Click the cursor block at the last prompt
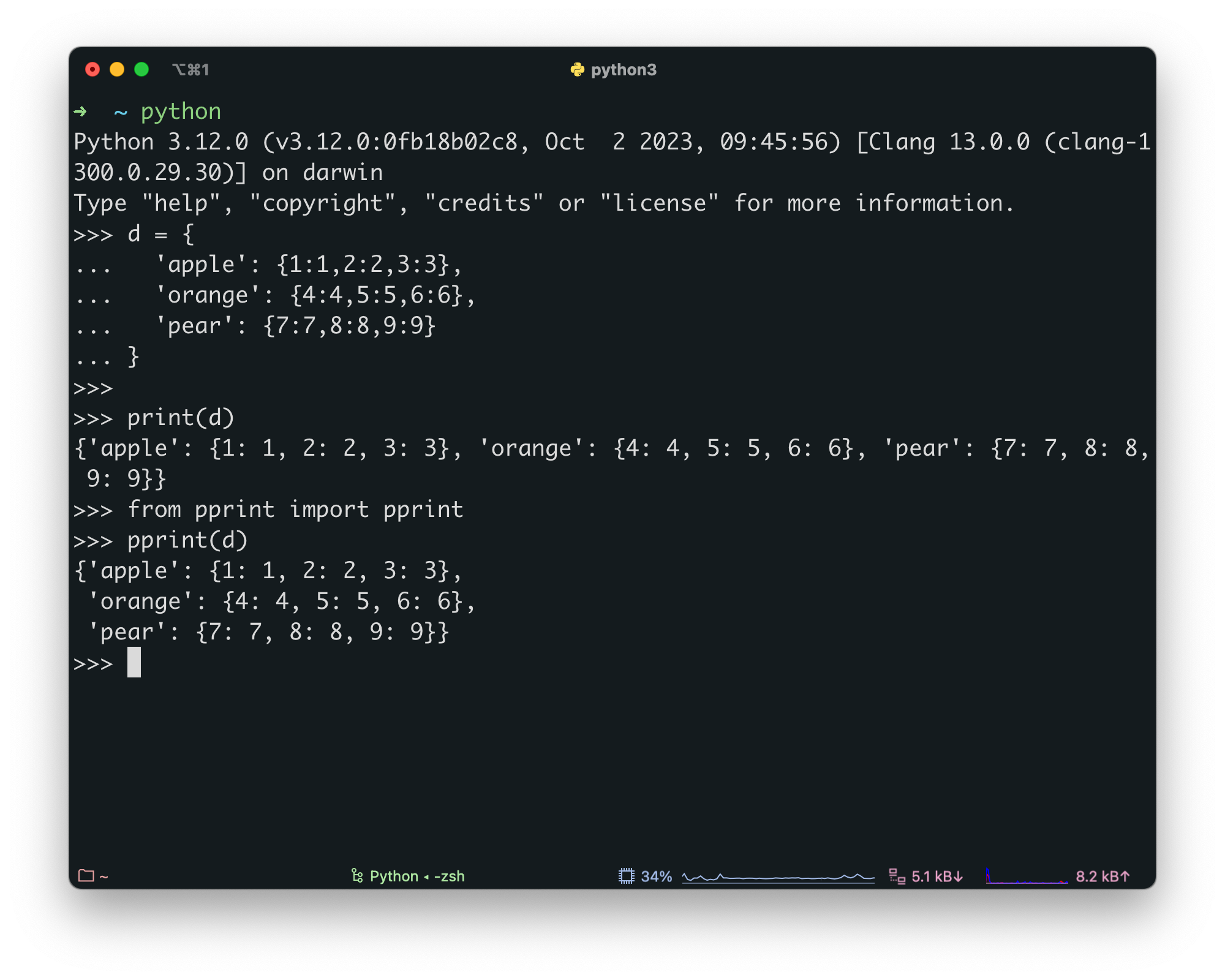This screenshot has height=980, width=1225. point(134,662)
